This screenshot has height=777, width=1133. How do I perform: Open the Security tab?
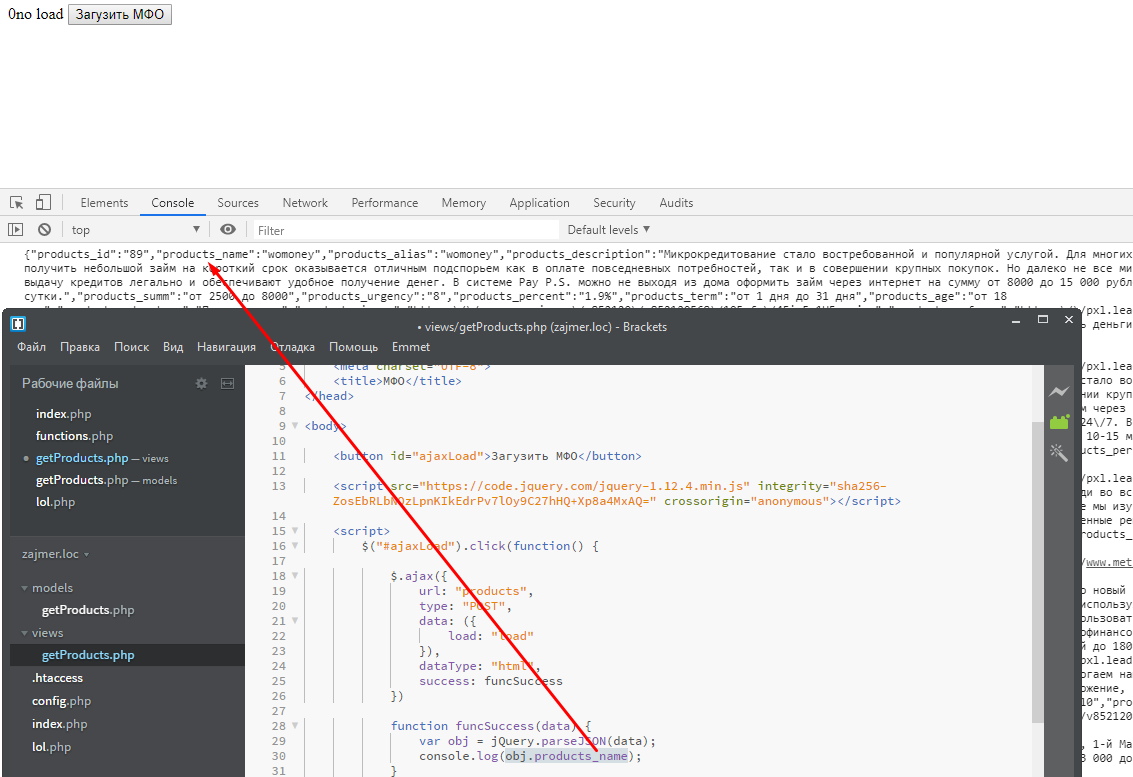pyautogui.click(x=614, y=203)
